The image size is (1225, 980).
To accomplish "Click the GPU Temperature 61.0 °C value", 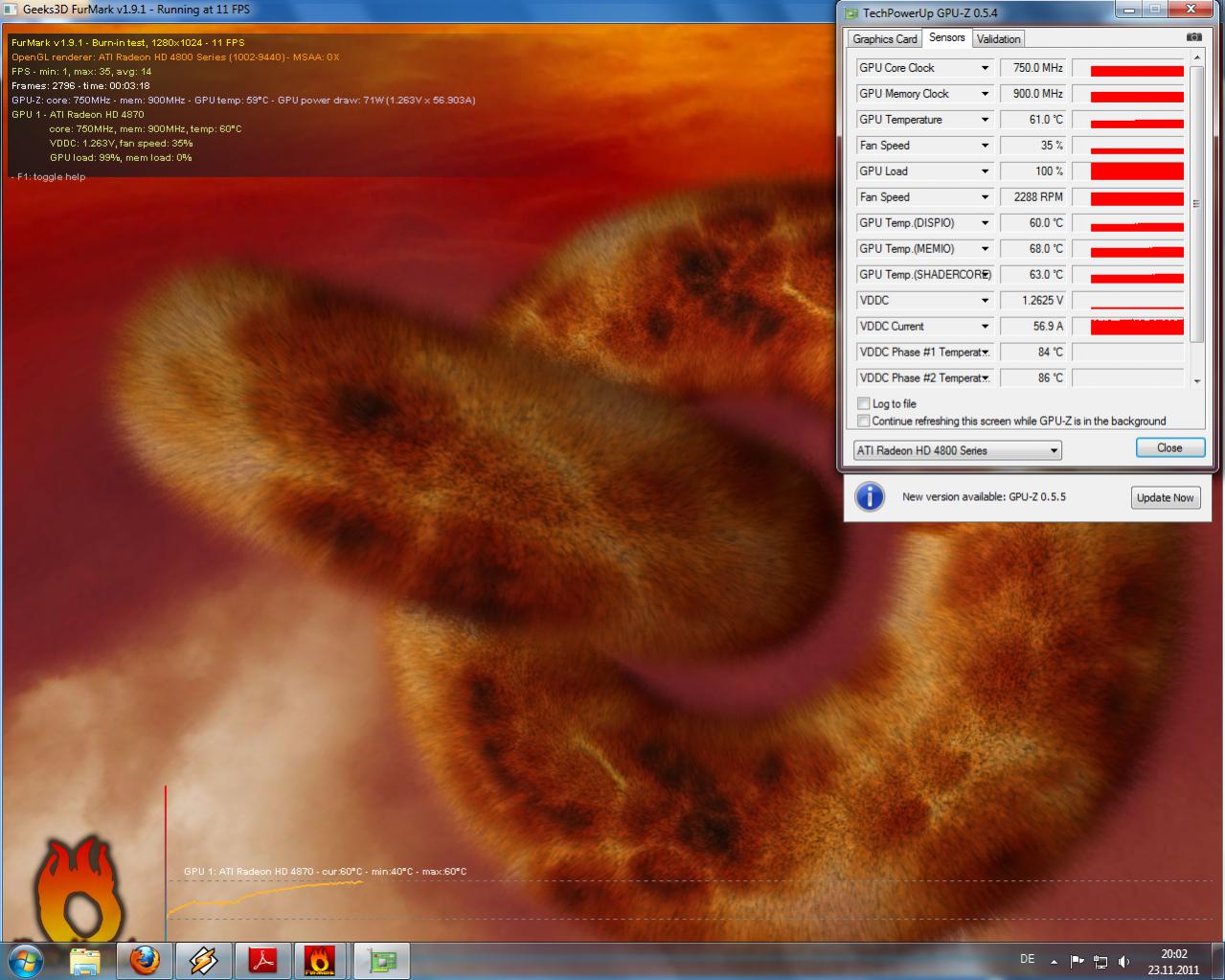I will 1032,120.
